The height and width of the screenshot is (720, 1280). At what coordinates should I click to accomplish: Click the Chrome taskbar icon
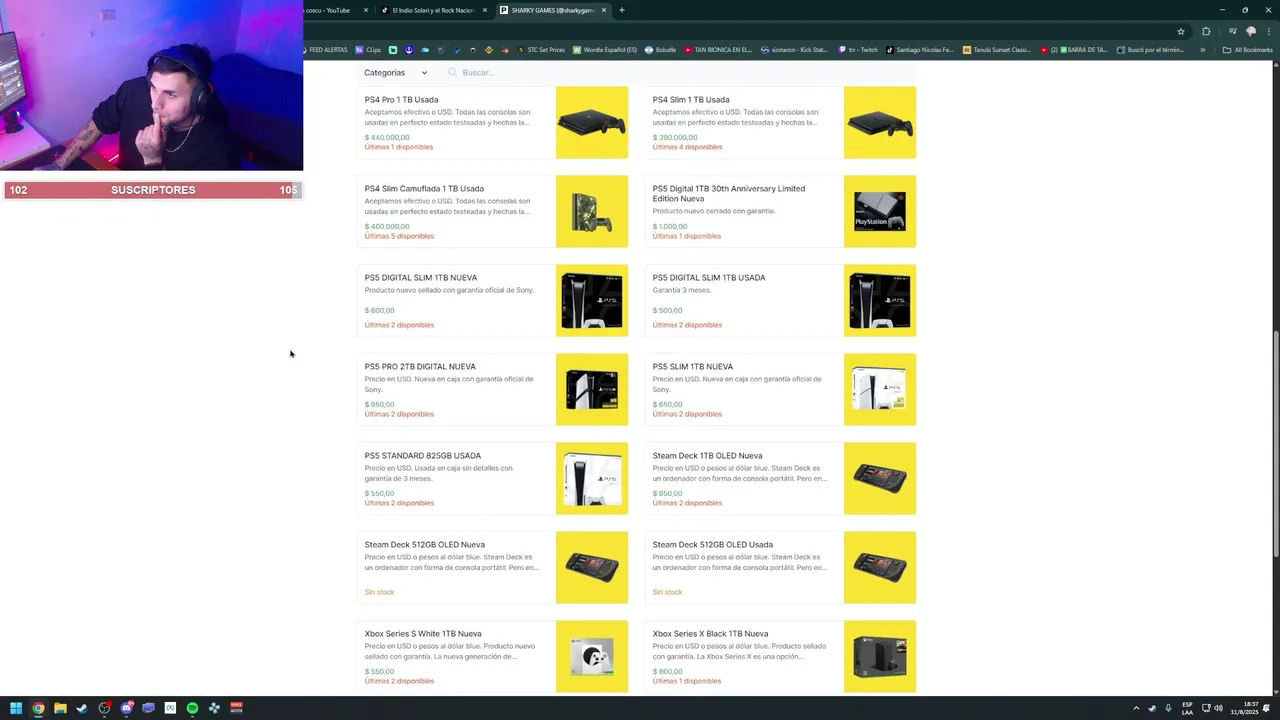38,708
